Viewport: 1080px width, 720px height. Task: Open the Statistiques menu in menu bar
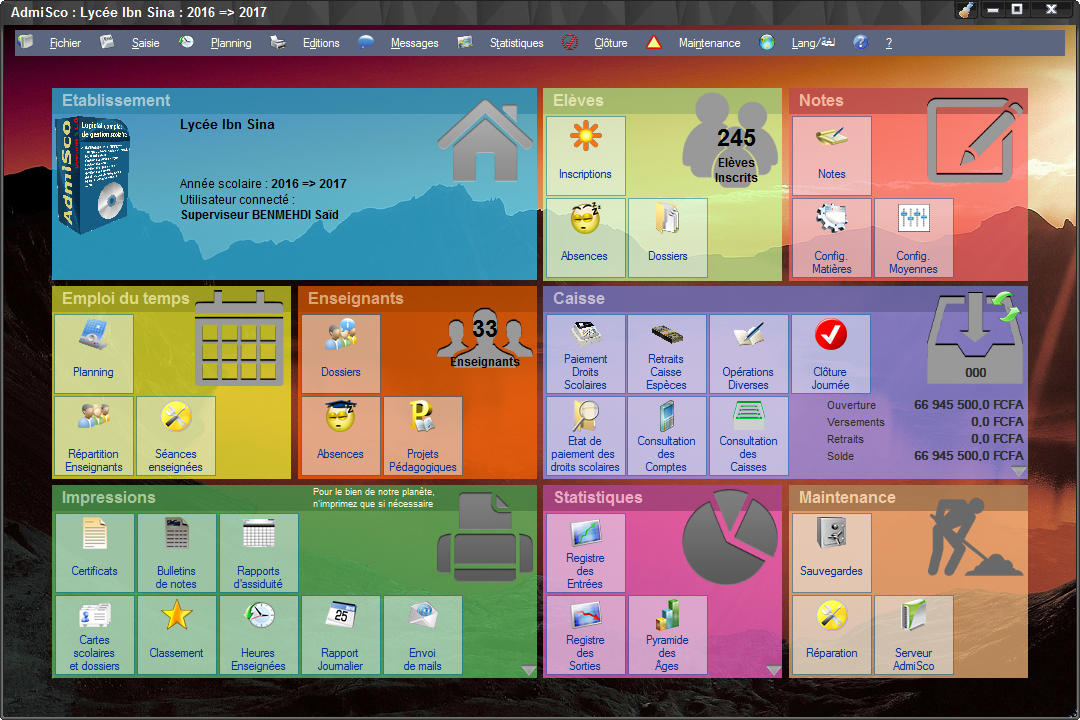coord(516,43)
